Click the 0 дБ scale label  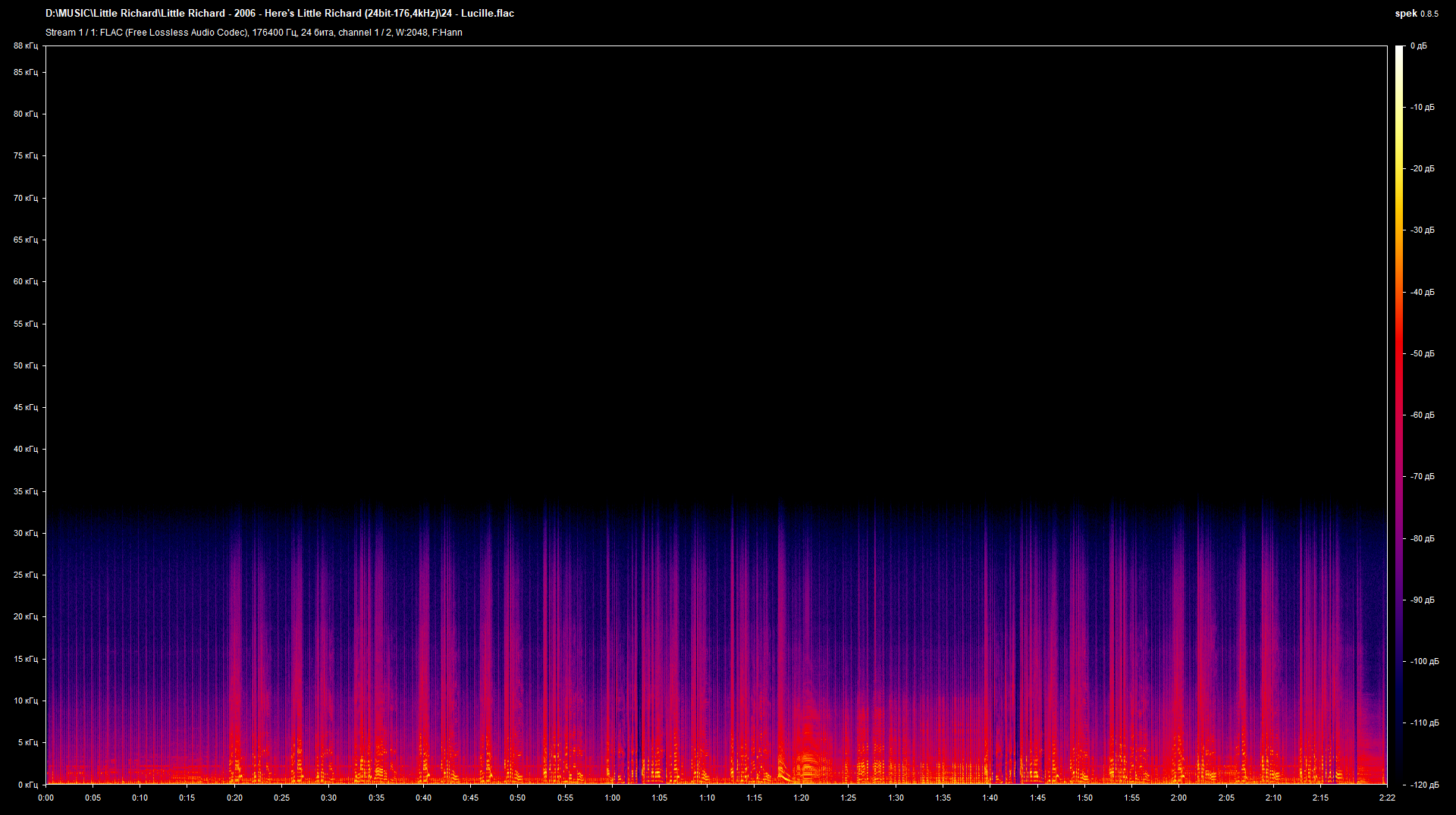[x=1419, y=46]
